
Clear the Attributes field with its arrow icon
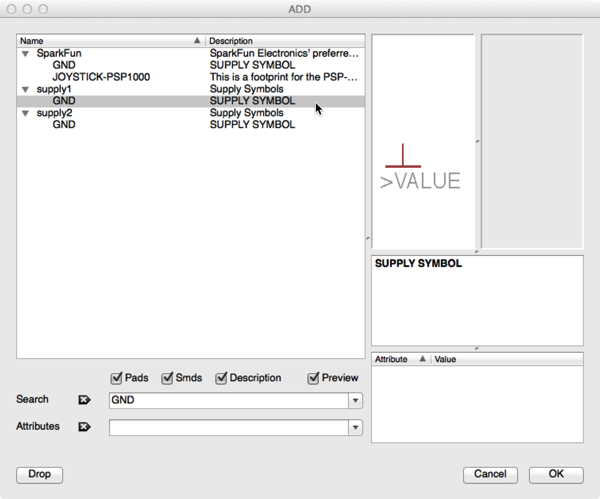click(84, 427)
